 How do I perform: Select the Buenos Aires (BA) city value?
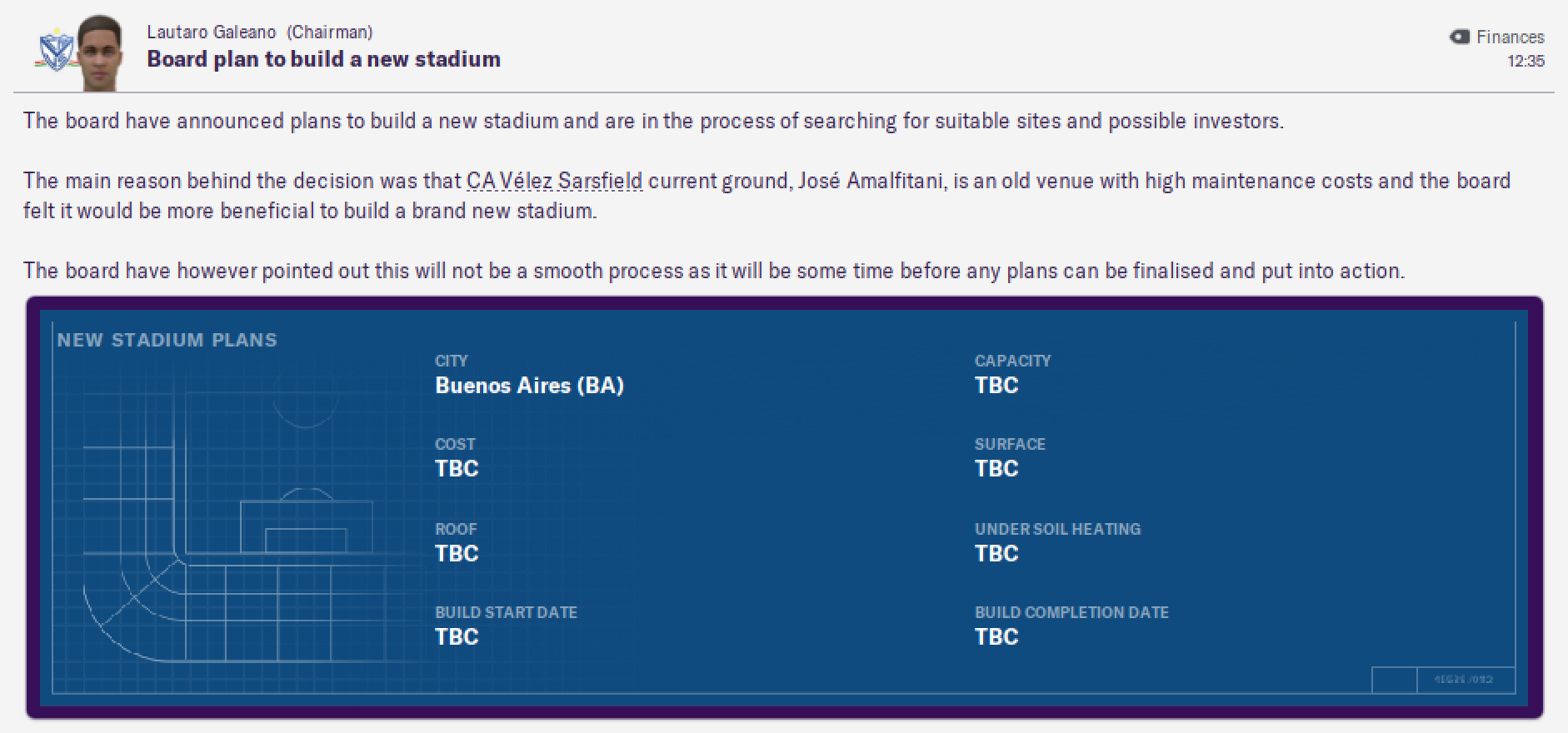(529, 386)
